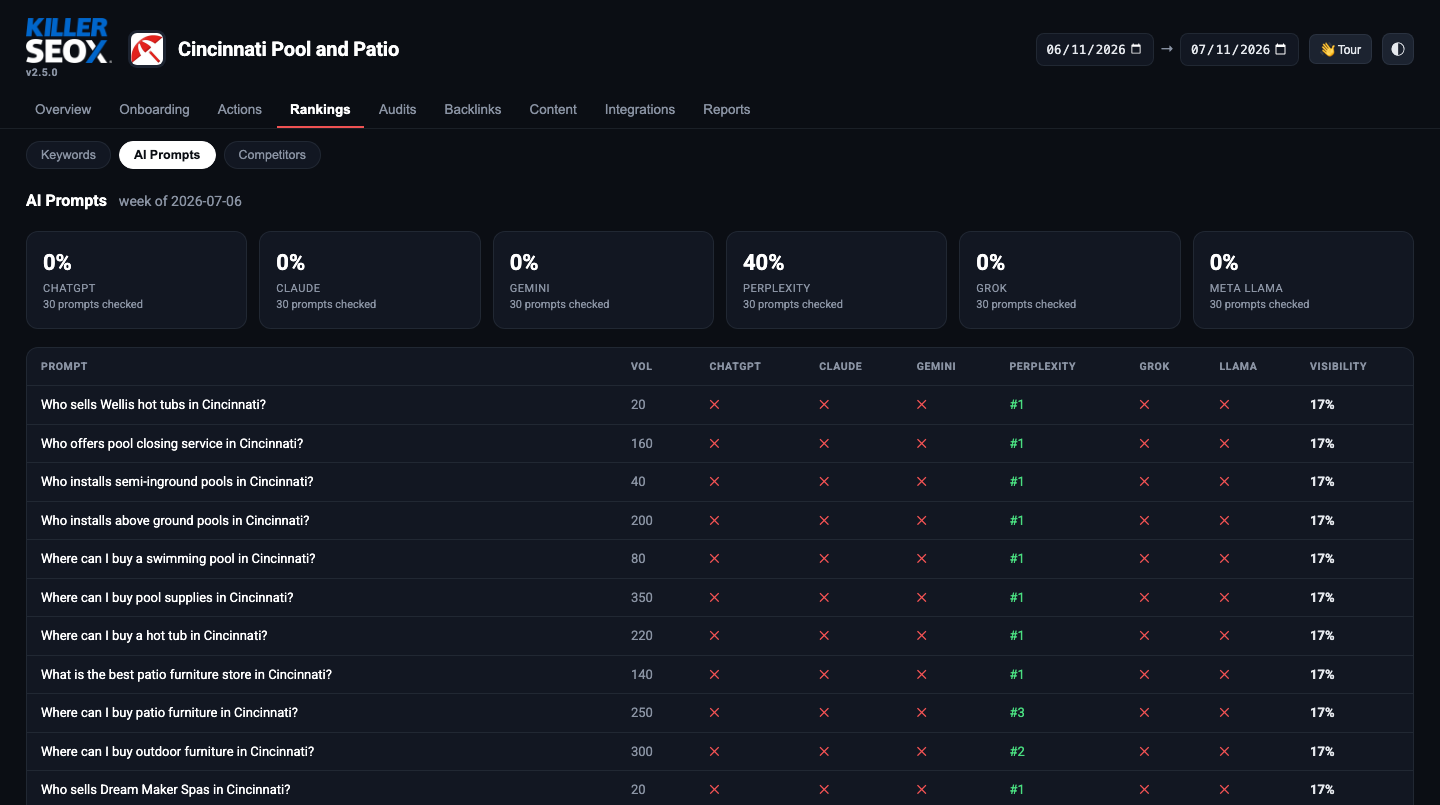Click the Llama X for Wellis hot tubs row

coord(1224,405)
